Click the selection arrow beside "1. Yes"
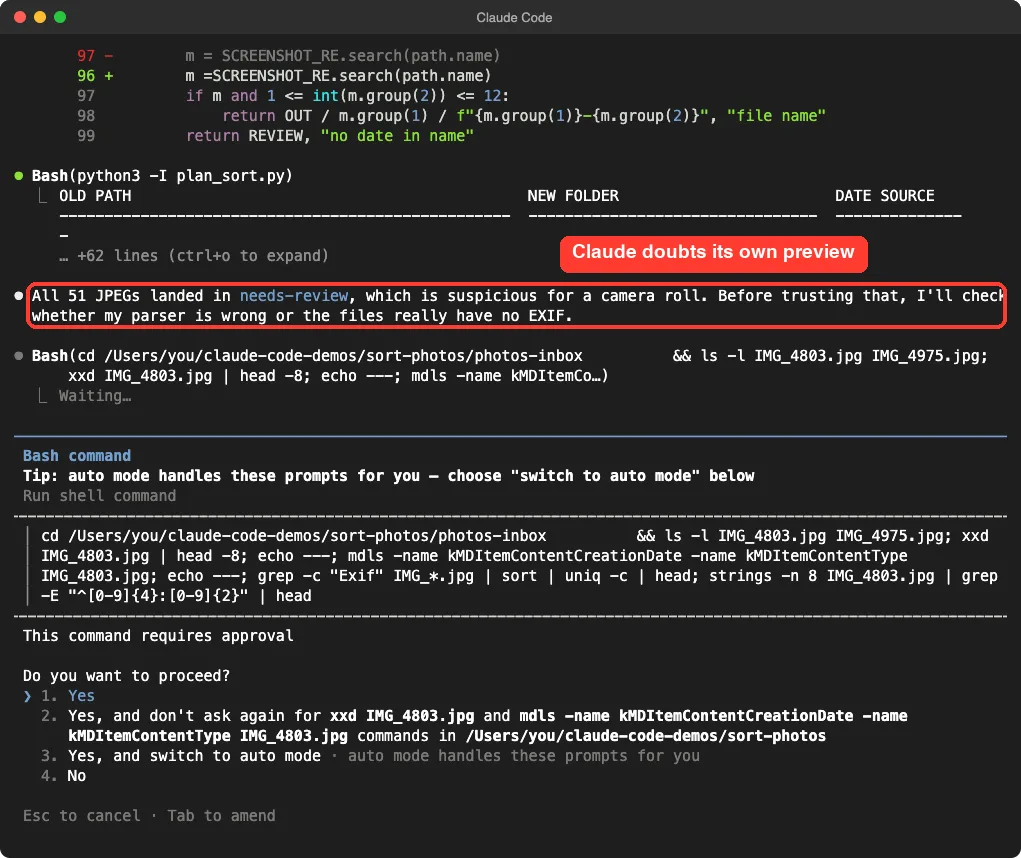Viewport: 1021px width, 858px height. (27, 696)
